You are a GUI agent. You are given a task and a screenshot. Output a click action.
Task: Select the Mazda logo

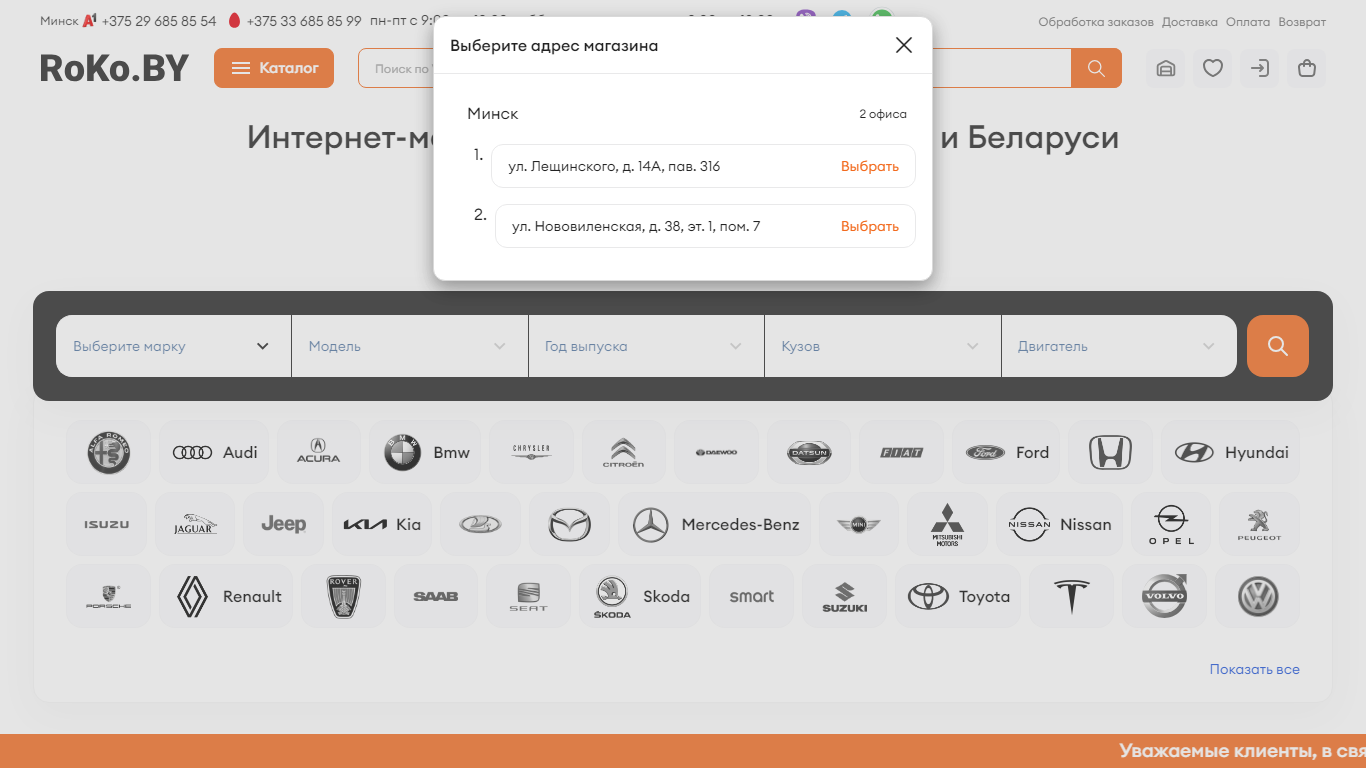(570, 524)
